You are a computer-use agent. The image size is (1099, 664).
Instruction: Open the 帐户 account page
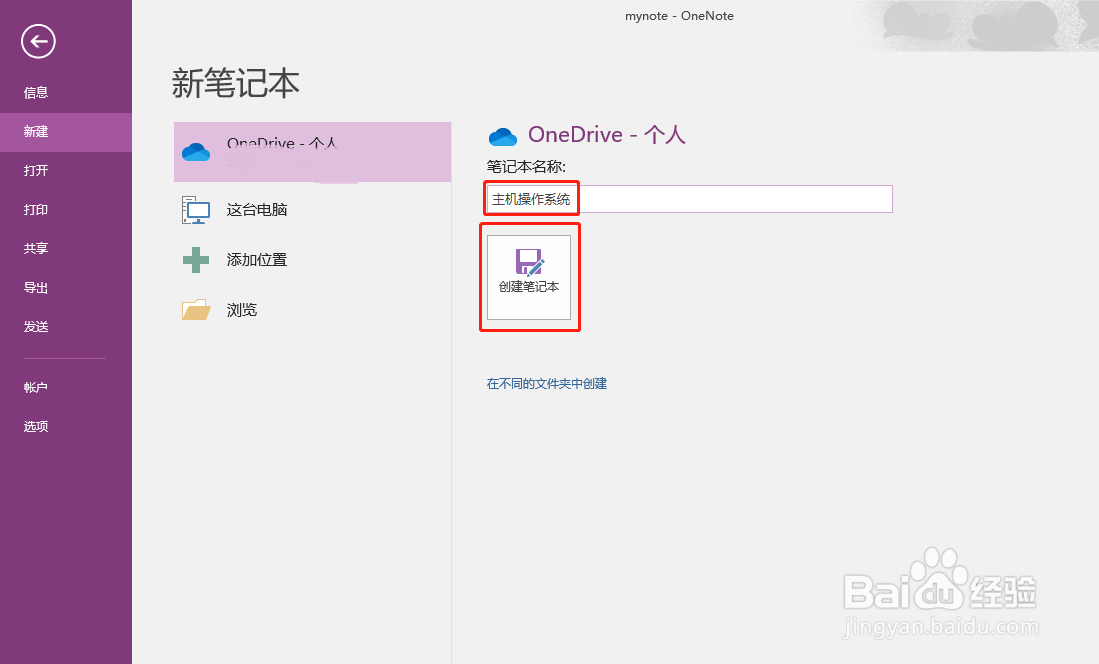coord(66,387)
